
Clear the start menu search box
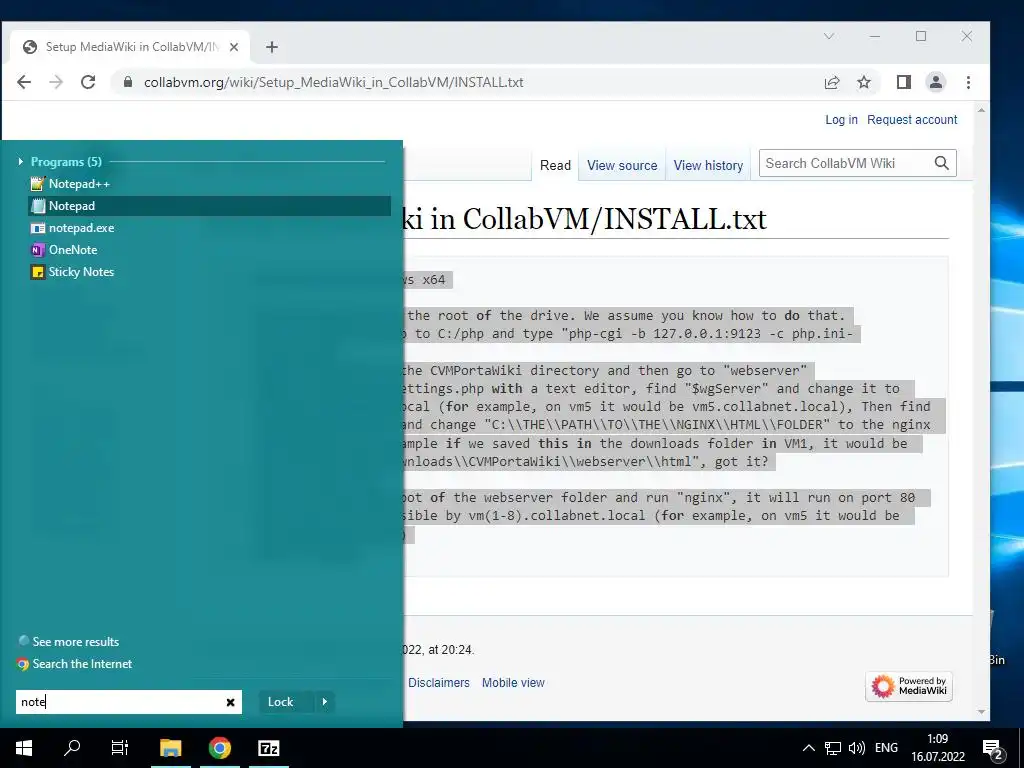tap(231, 702)
